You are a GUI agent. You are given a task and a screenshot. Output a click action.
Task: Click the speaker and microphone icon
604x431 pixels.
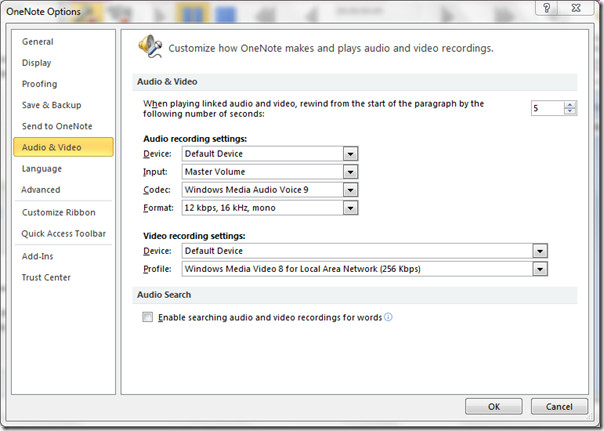(x=150, y=46)
